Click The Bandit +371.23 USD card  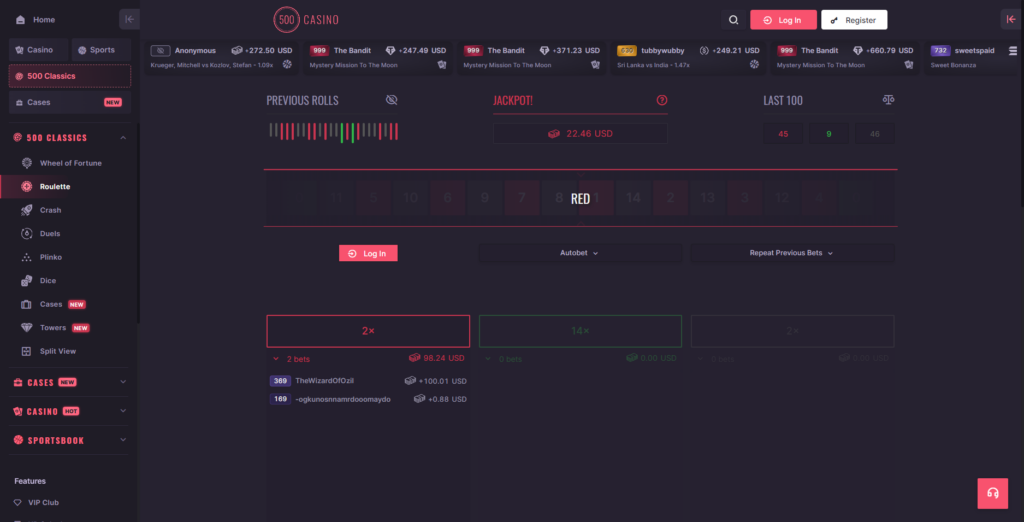click(x=532, y=57)
